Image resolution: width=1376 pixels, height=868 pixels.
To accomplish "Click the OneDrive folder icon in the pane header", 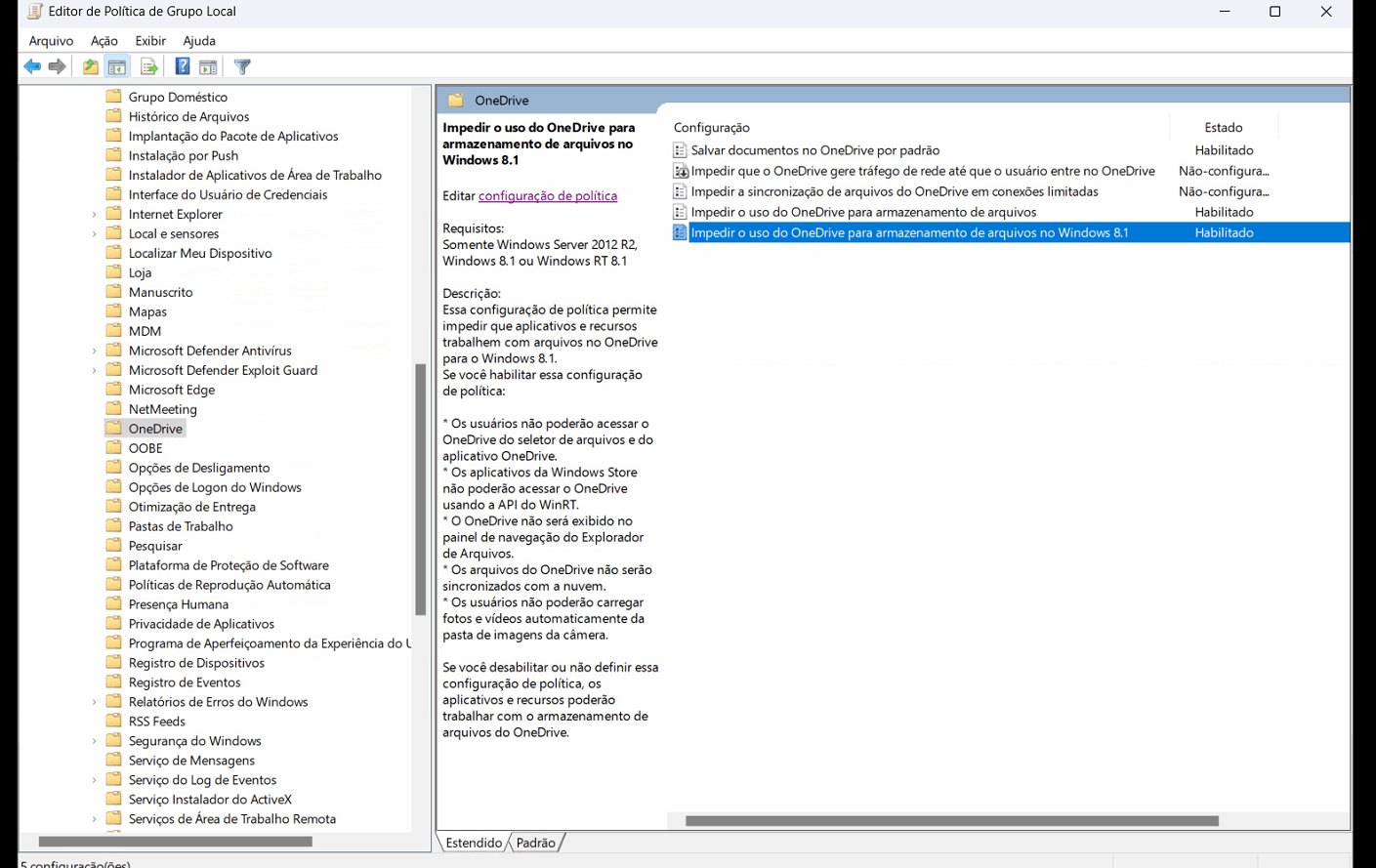I will click(455, 100).
